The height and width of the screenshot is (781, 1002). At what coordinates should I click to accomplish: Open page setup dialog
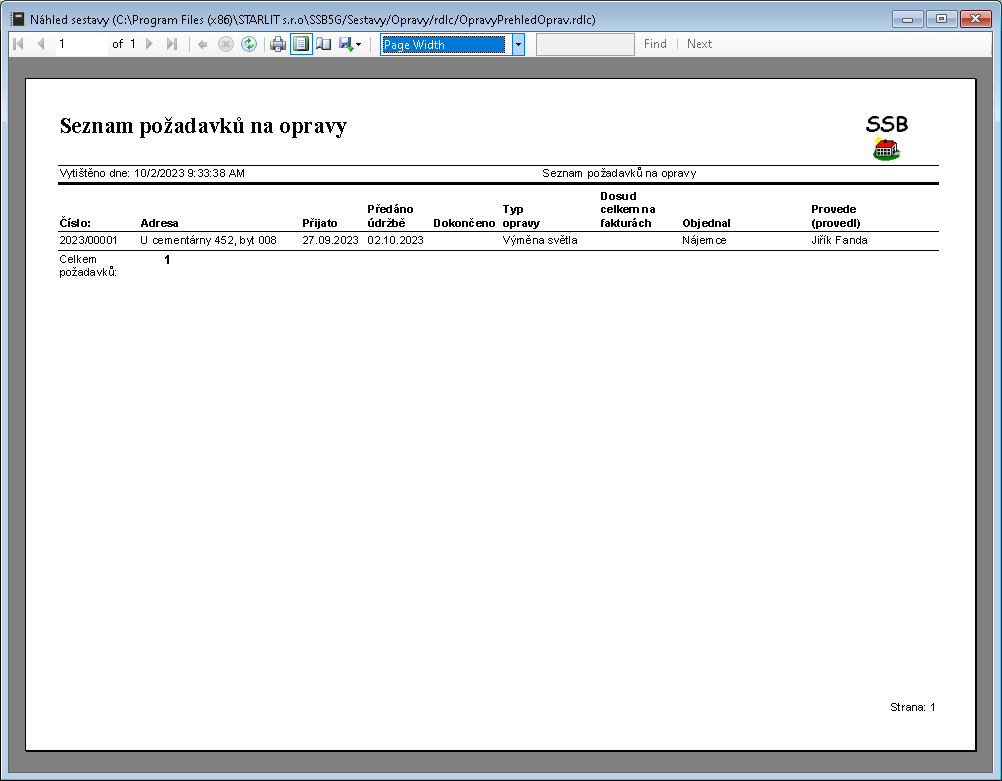[x=324, y=44]
